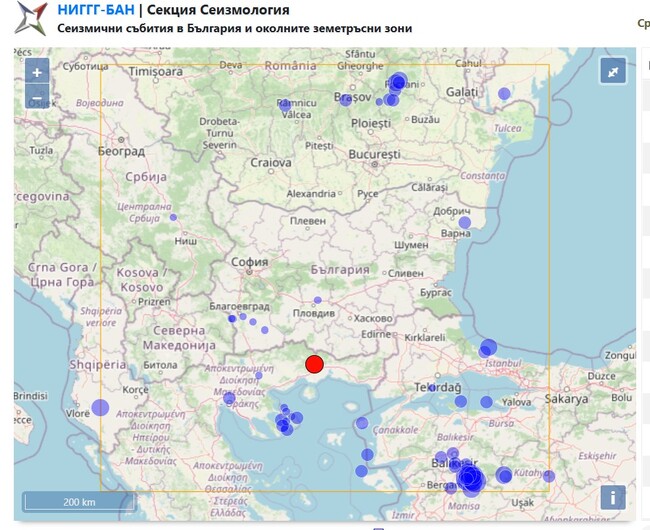The height and width of the screenshot is (530, 650).
Task: Select the small blue marker near Ниш
Action: pos(173,217)
